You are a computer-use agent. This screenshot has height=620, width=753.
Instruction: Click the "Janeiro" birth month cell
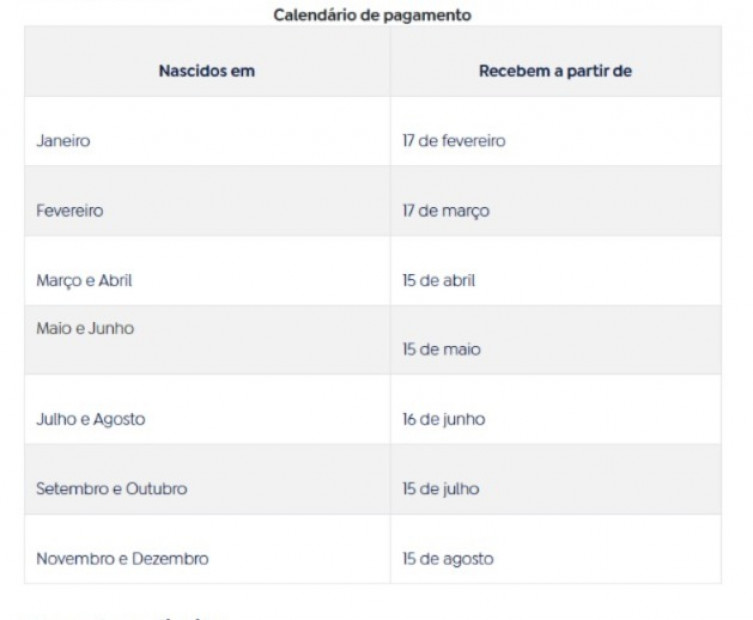64,142
